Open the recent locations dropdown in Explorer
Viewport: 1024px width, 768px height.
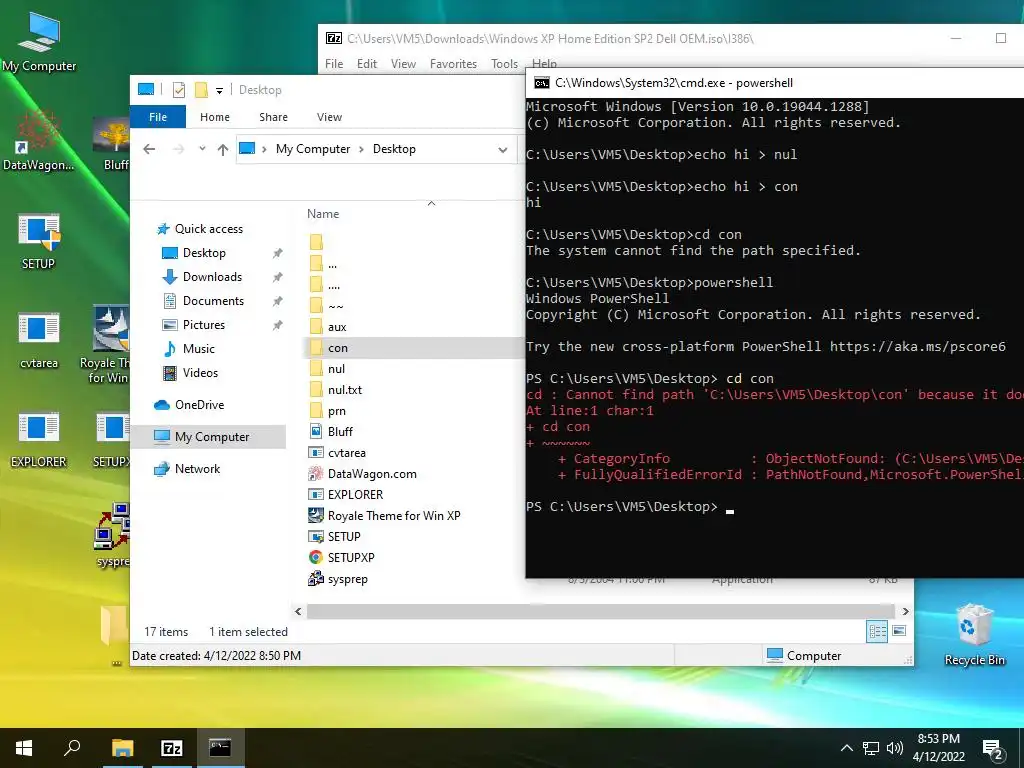[x=202, y=149]
